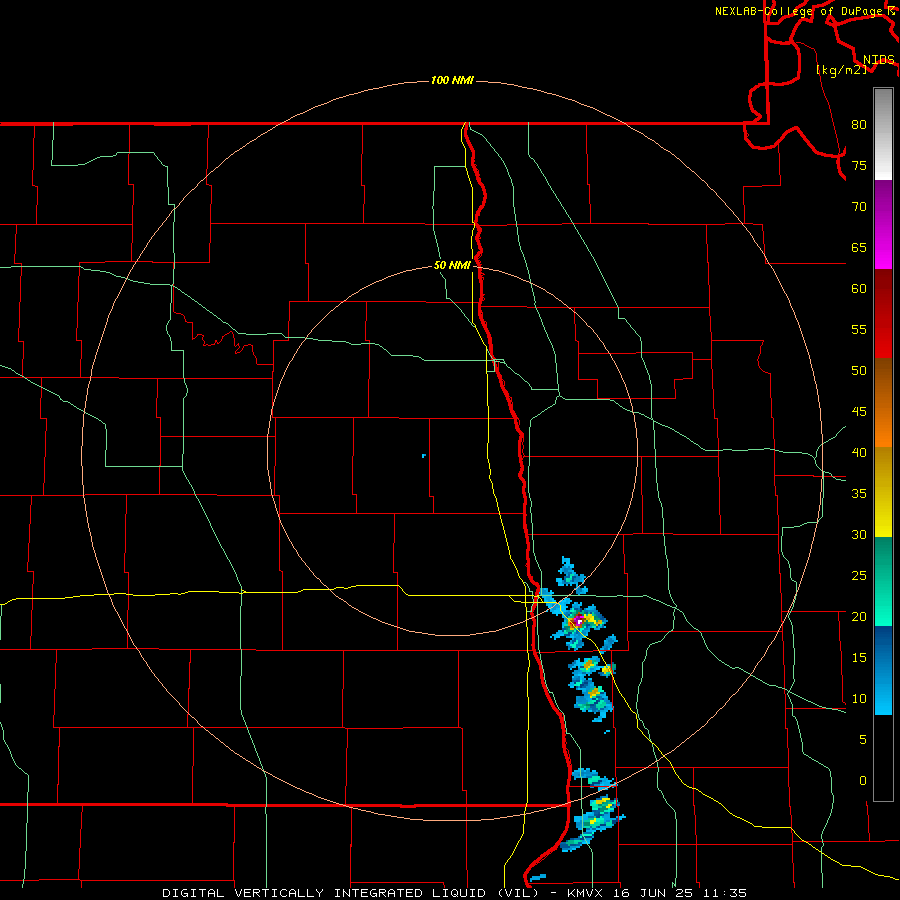Click the "16 JUN 25" date in the caption

[654, 893]
